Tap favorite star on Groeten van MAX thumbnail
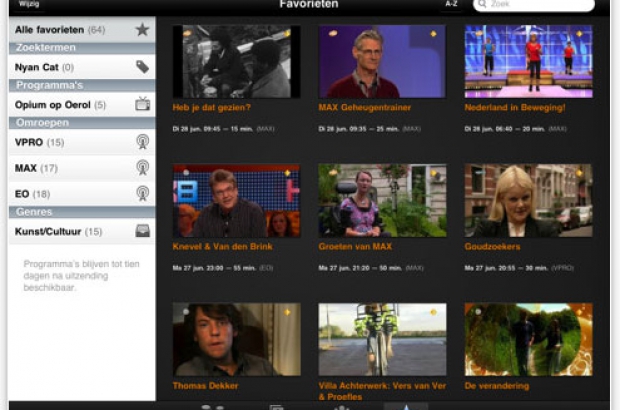Image resolution: width=620 pixels, height=410 pixels. (433, 173)
